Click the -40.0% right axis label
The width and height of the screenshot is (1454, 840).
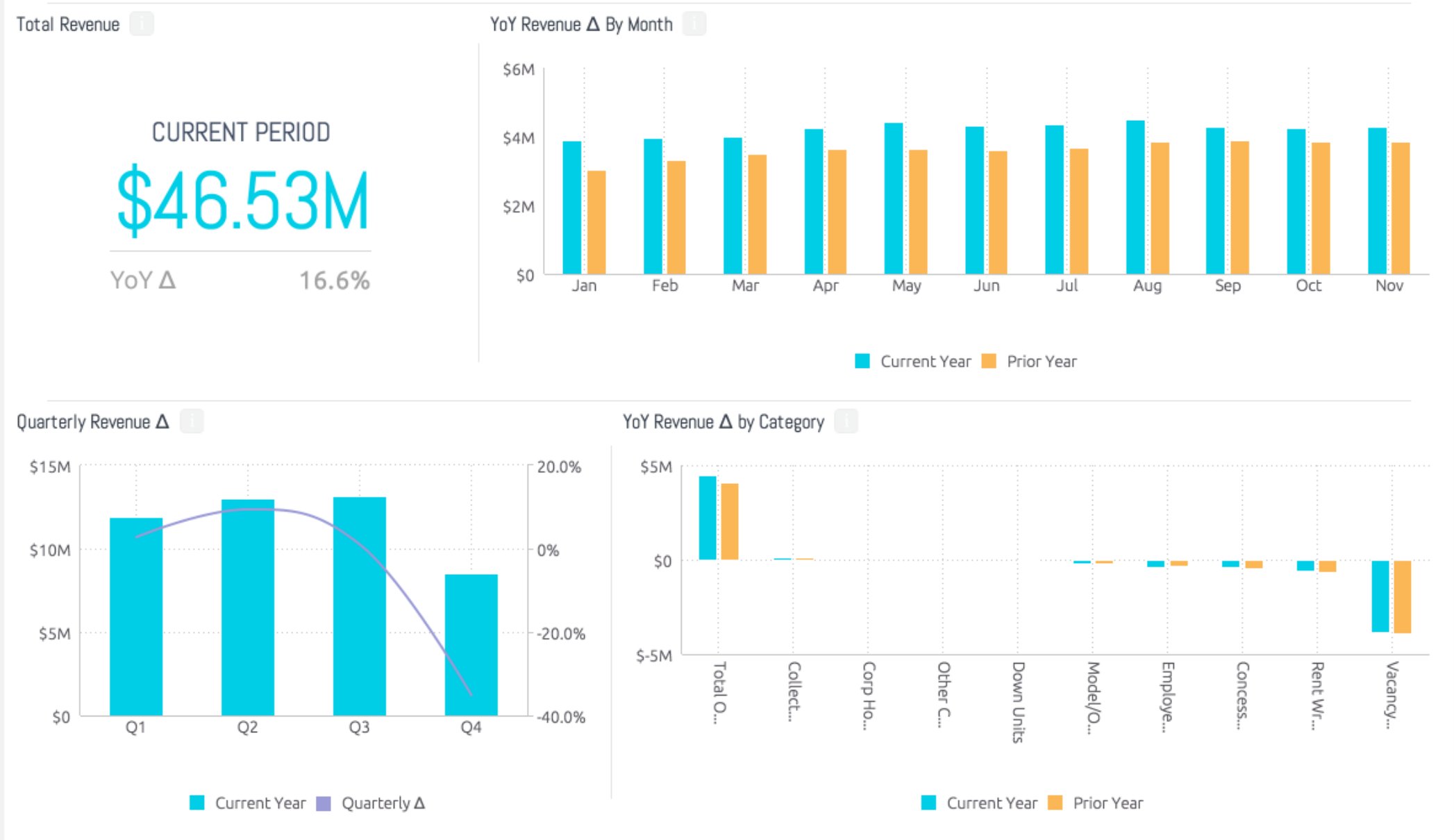[x=561, y=717]
